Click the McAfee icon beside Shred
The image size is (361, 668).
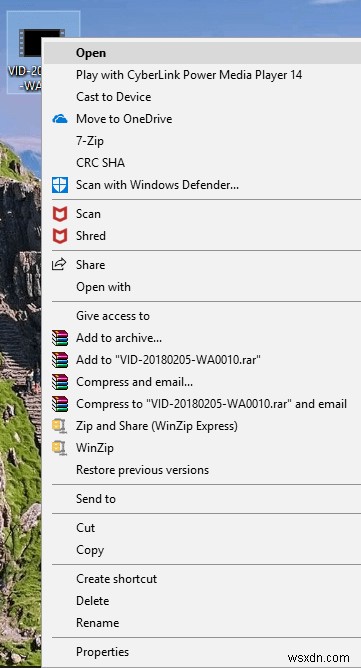pos(60,236)
